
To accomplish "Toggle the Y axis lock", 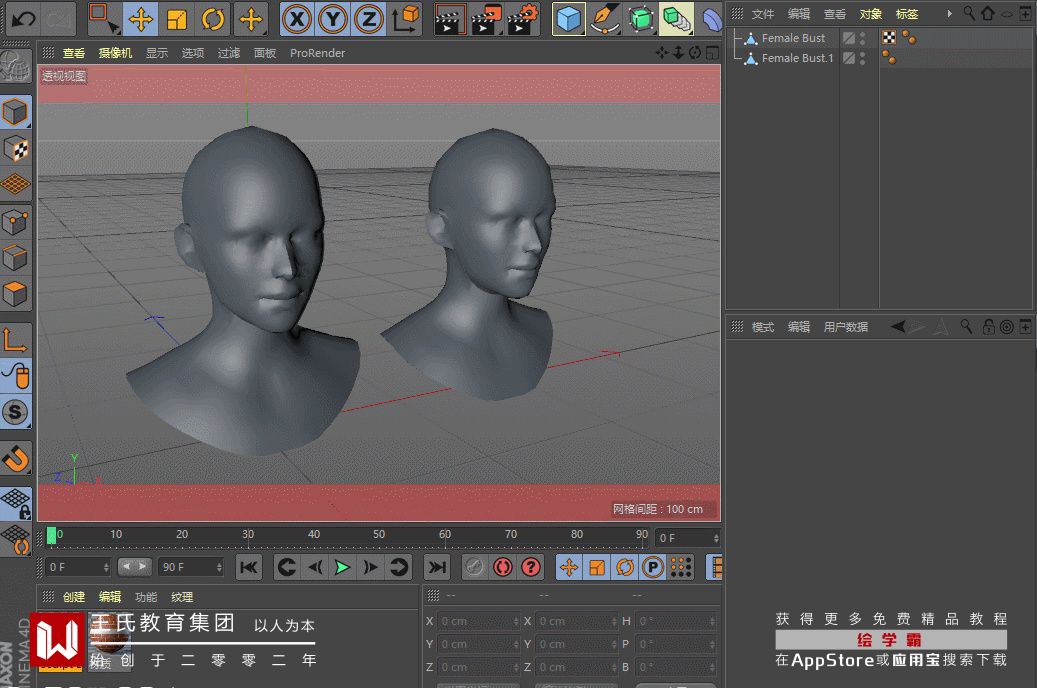I will [332, 19].
